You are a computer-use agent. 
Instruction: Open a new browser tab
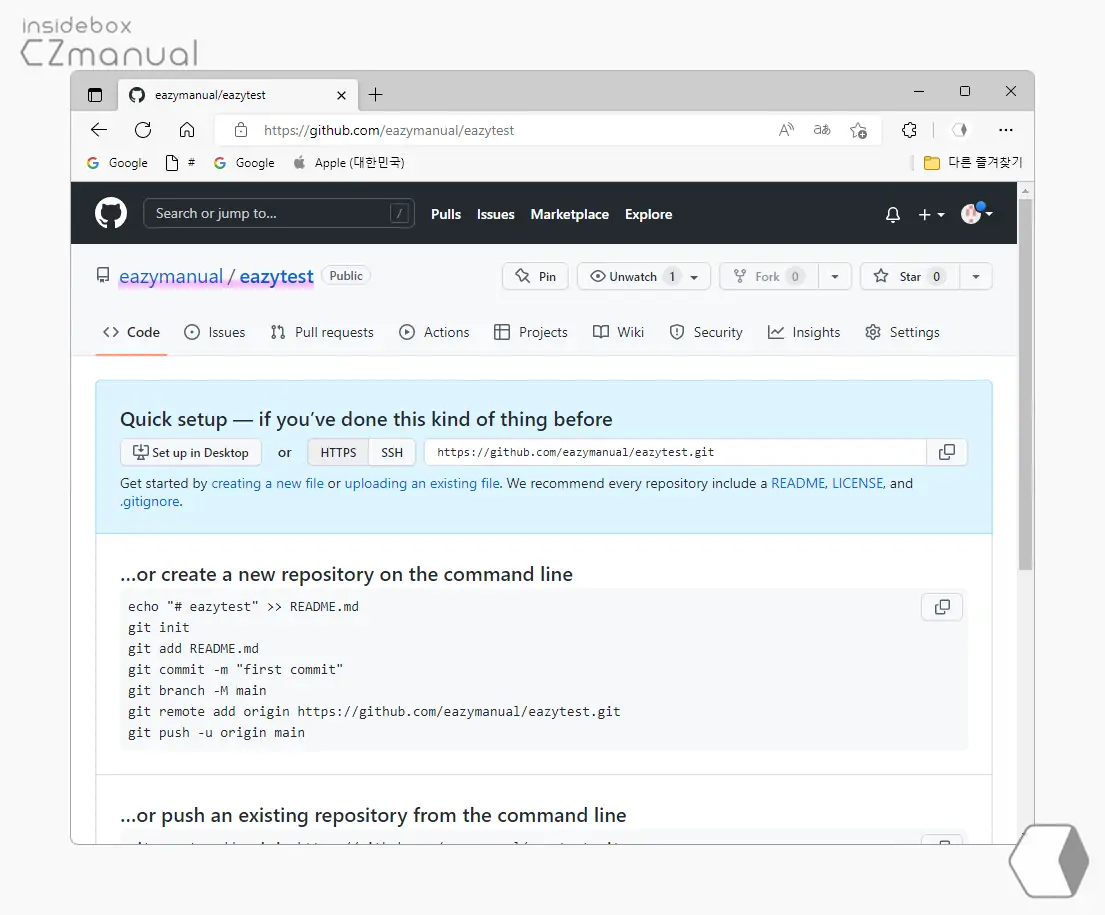tap(376, 94)
